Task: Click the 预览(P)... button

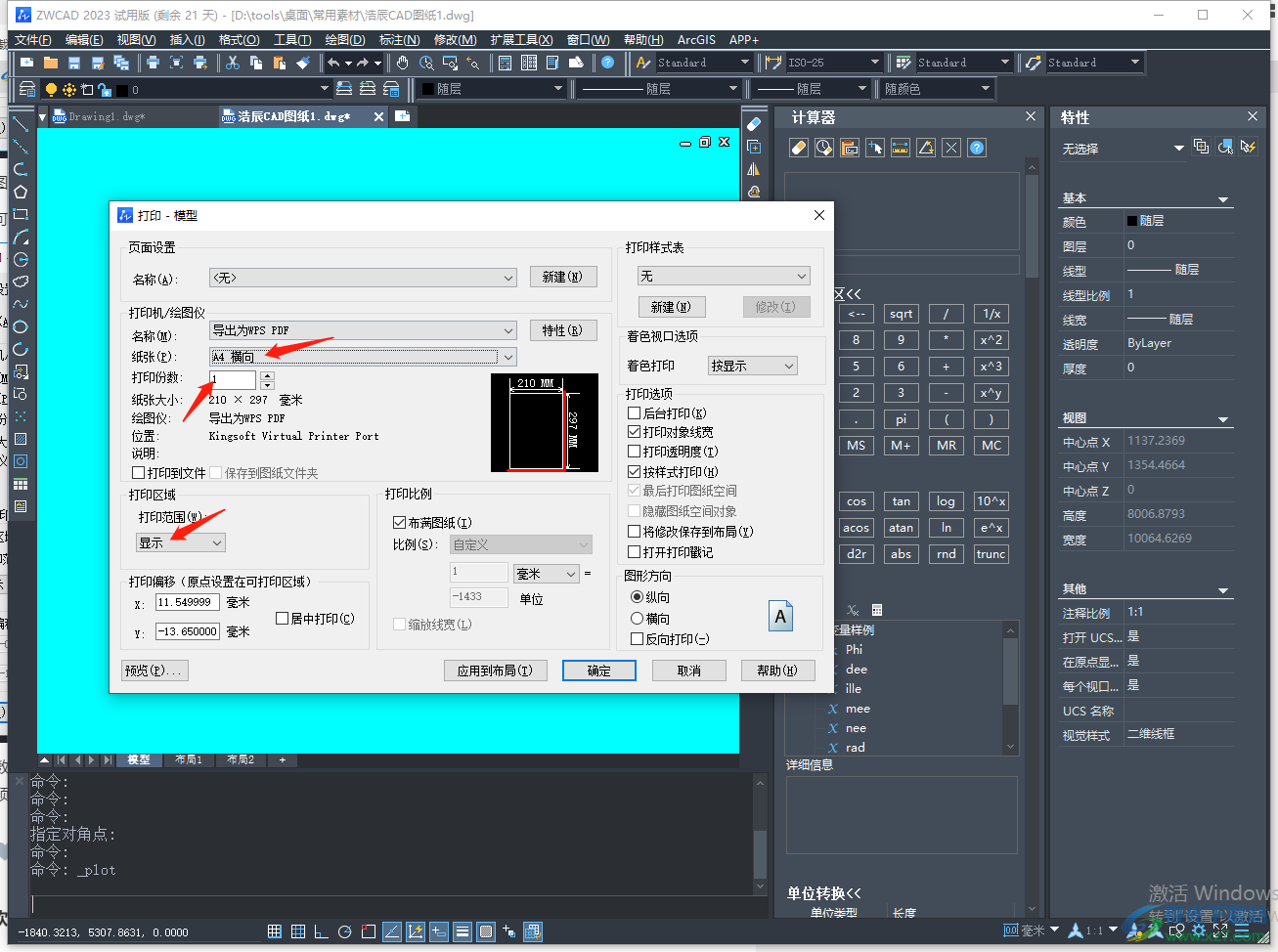Action: [x=154, y=671]
